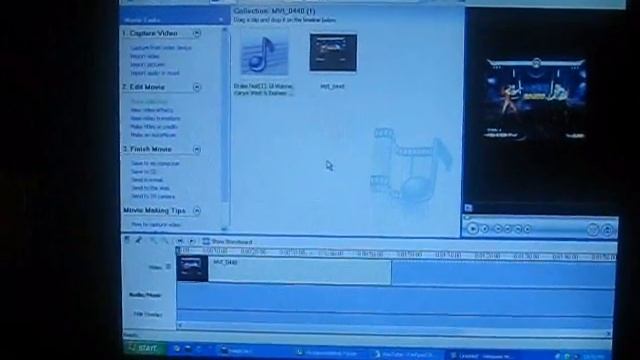Rewind the timeline

coord(180,241)
